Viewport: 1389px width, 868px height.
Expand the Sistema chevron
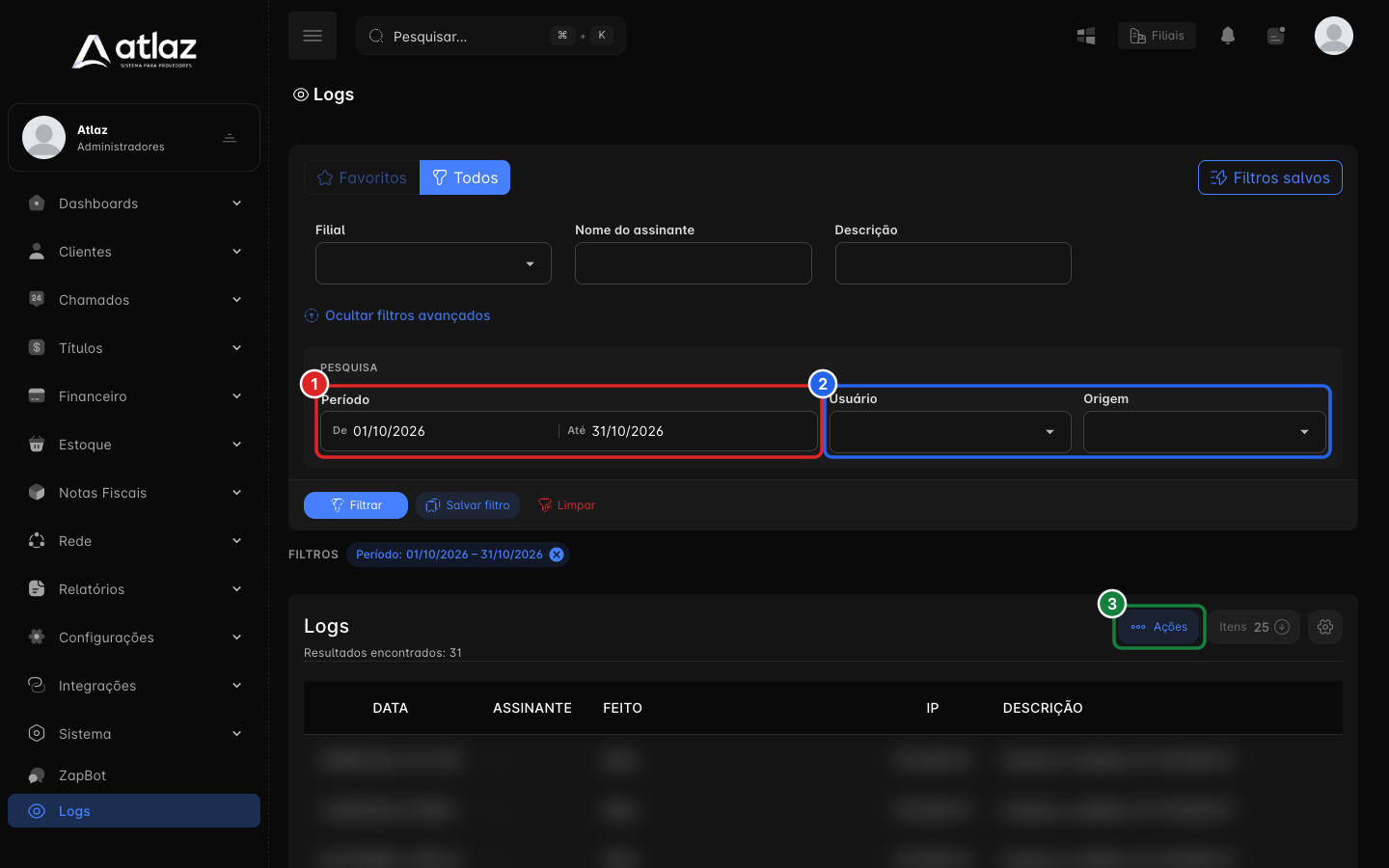point(236,734)
